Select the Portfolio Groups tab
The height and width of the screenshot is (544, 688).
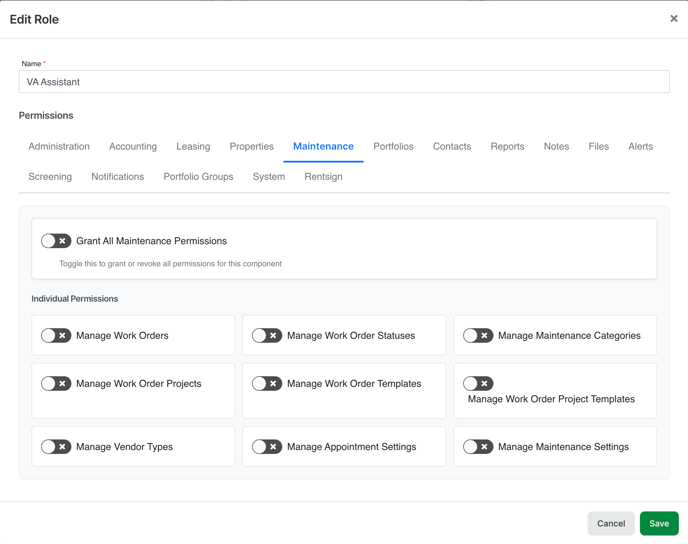coord(198,177)
